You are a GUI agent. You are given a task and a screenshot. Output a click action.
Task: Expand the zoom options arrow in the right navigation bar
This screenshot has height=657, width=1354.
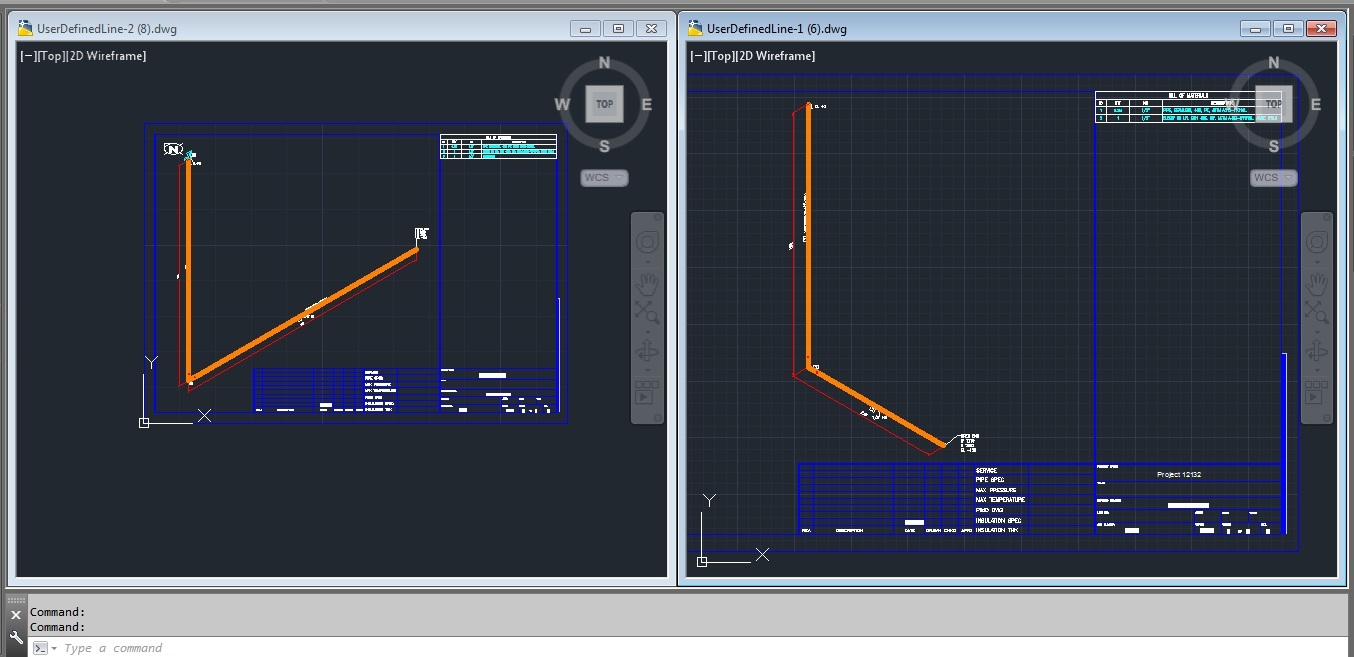(x=1317, y=330)
